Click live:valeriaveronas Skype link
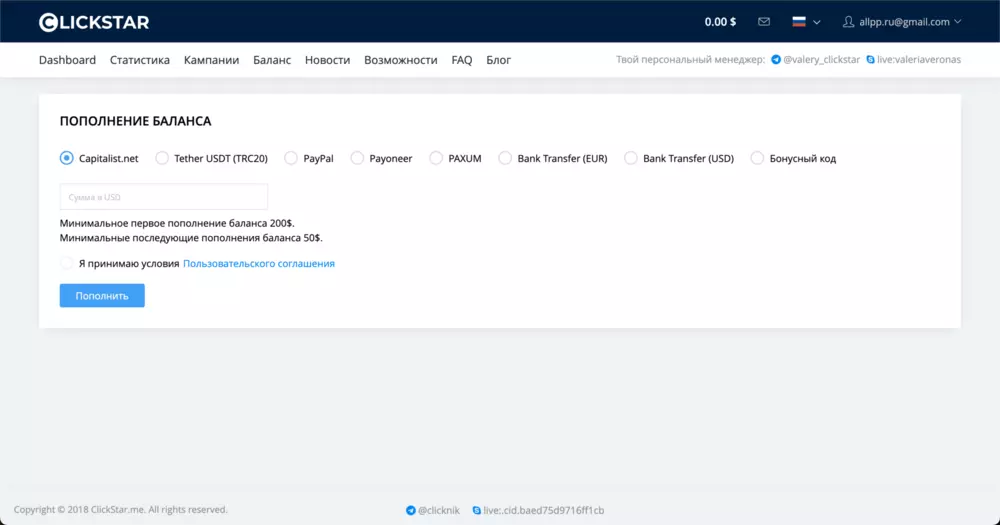The height and width of the screenshot is (525, 1000). coord(918,59)
